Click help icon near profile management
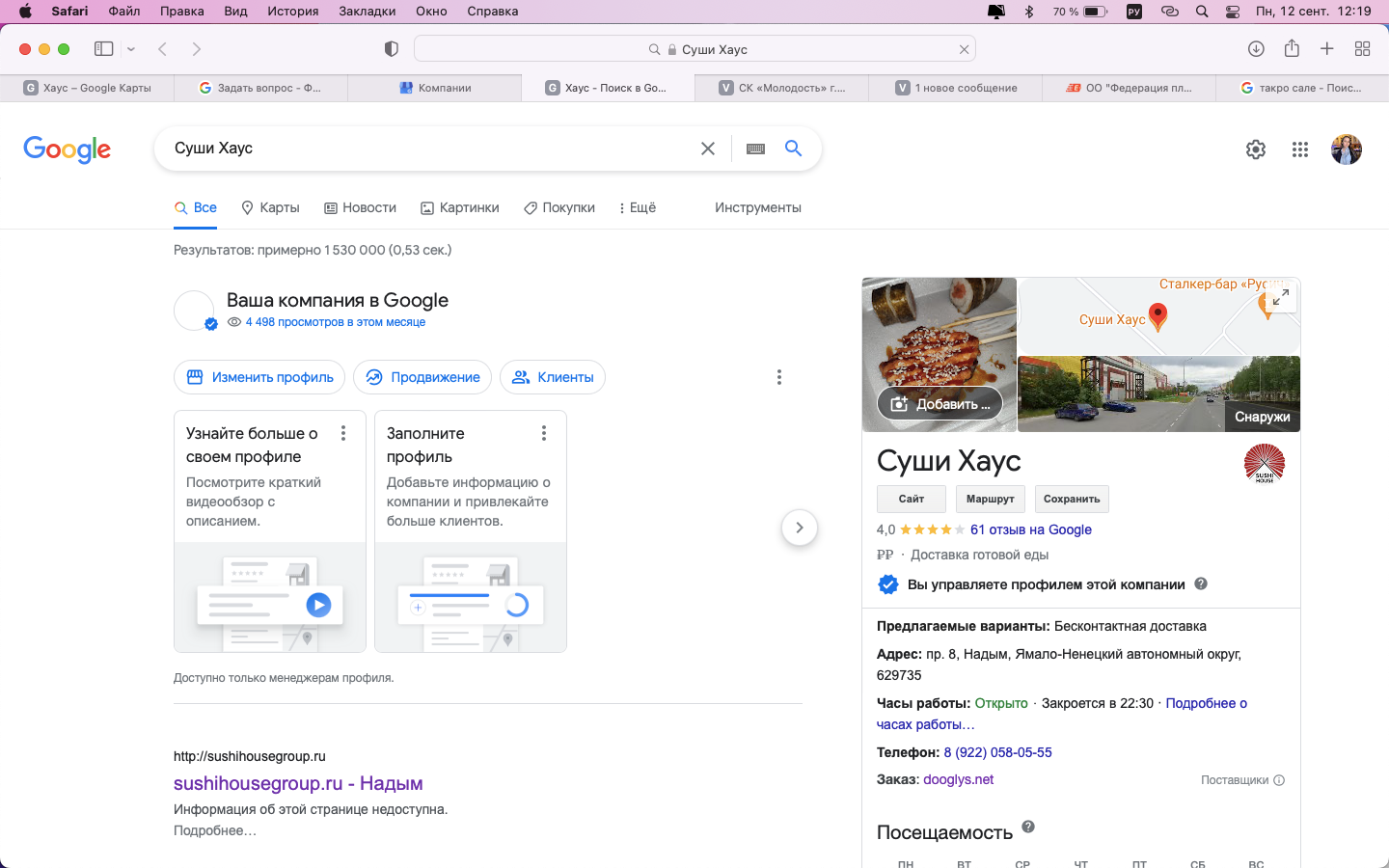 (1201, 583)
